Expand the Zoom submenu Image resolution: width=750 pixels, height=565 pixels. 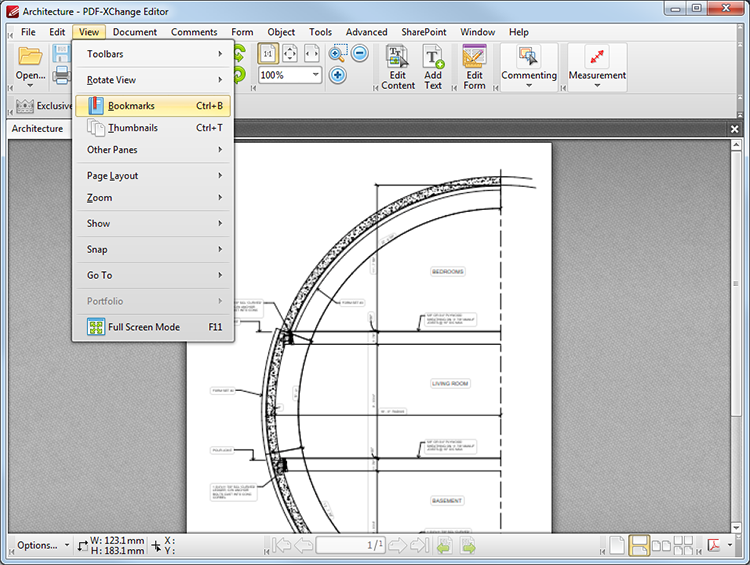click(x=153, y=198)
